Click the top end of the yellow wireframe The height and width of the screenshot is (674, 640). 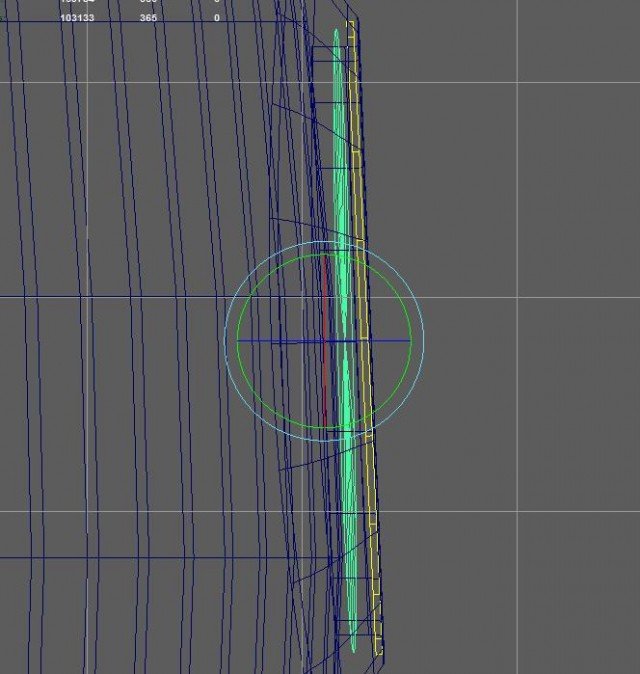351,23
